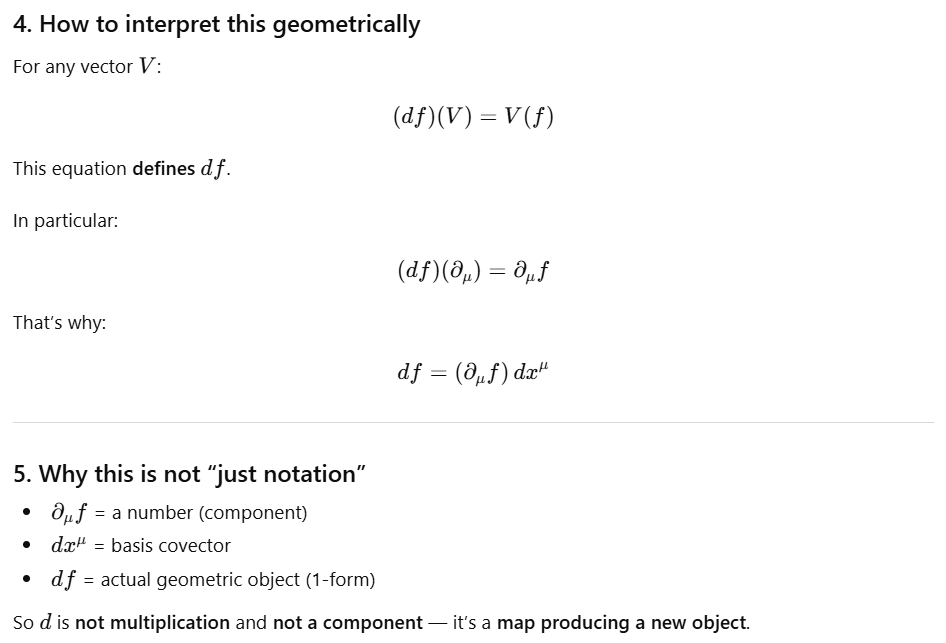946x643 pixels.
Task: Click the bullet "actual geometric object (1-form)"
Action: point(238,580)
